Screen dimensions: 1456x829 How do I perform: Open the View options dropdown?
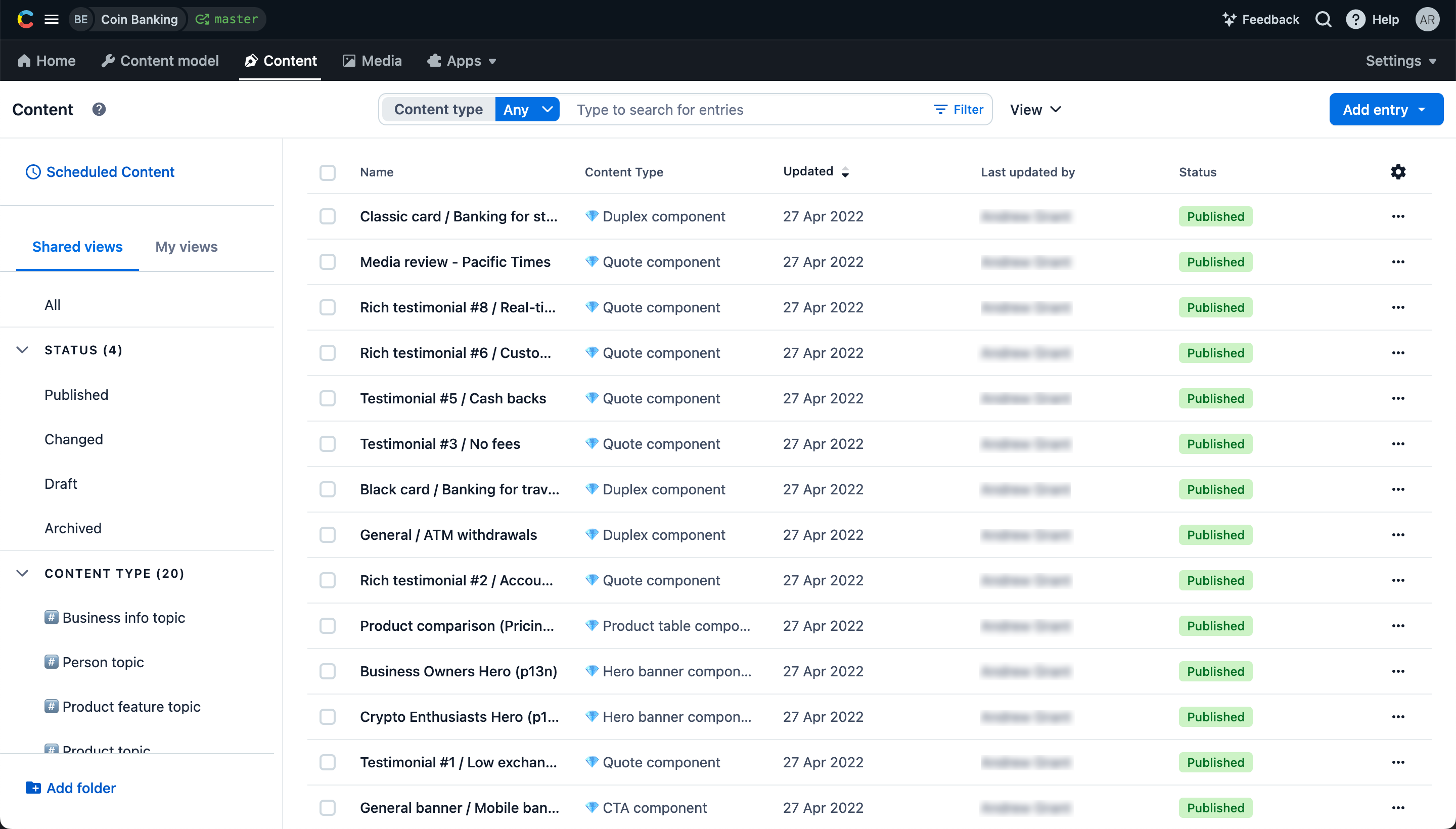point(1035,109)
